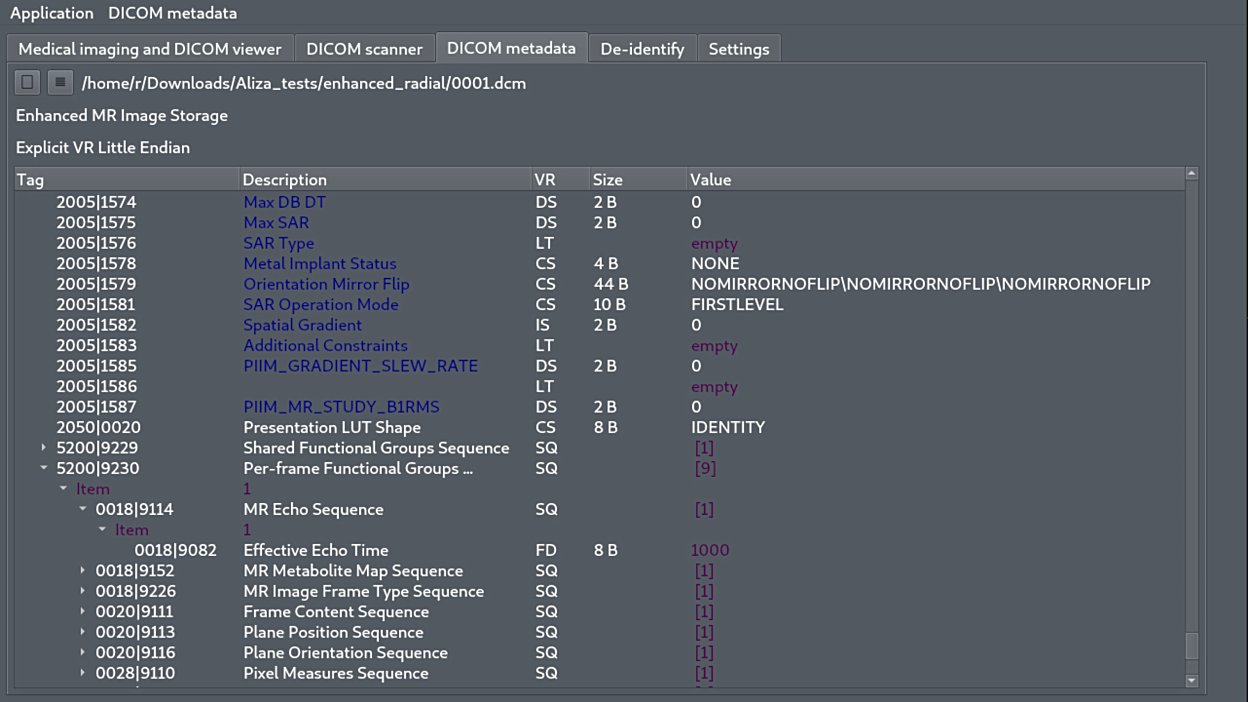
Task: Switch to Medical imaging and DICOM viewer tab
Action: [x=150, y=49]
